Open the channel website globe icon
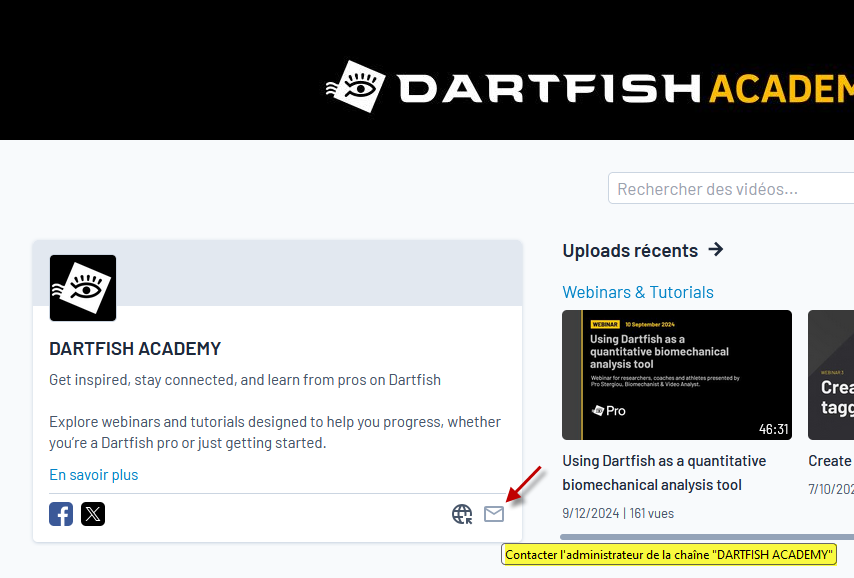 coord(462,514)
